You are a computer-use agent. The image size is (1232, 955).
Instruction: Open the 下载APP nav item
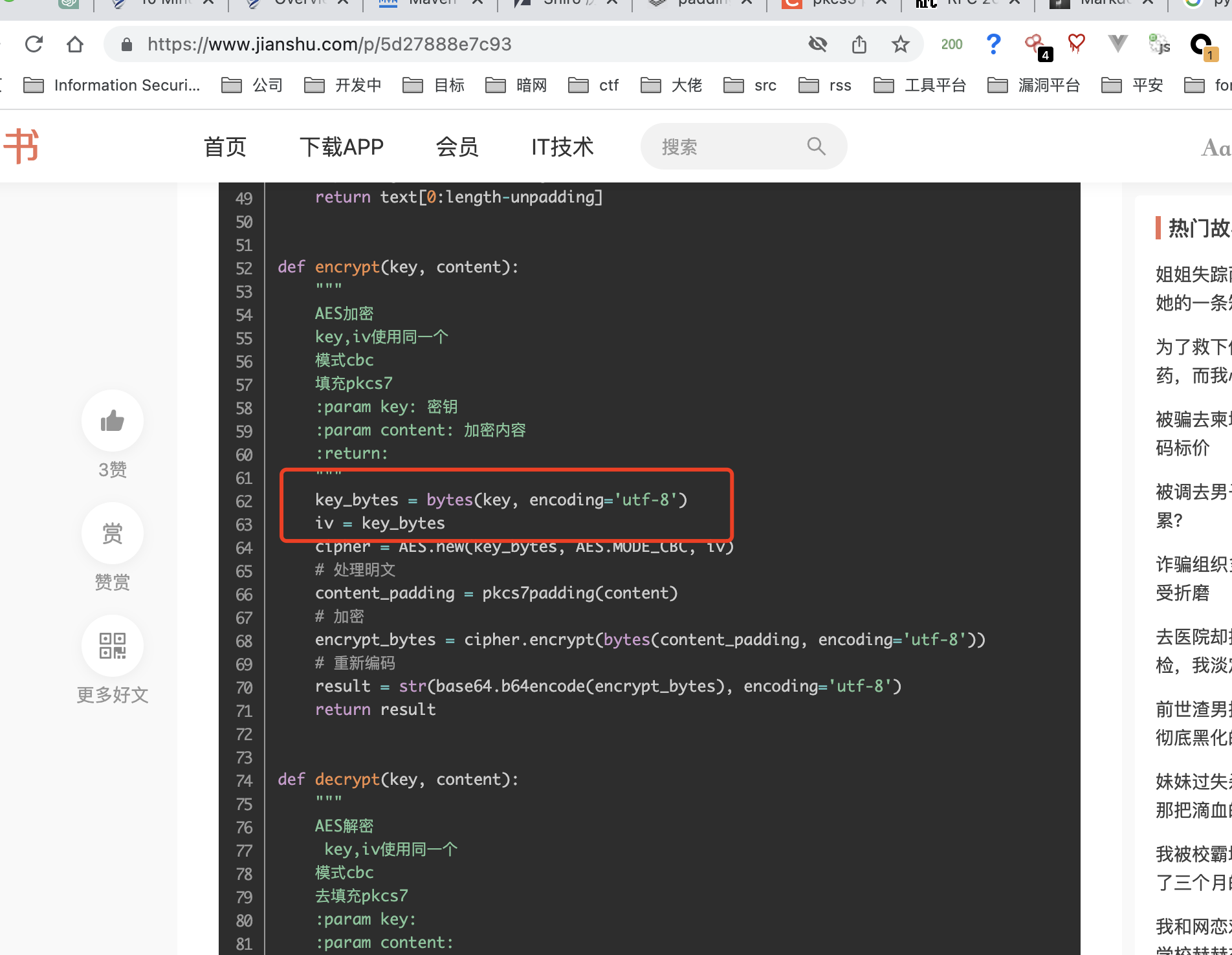(x=342, y=147)
